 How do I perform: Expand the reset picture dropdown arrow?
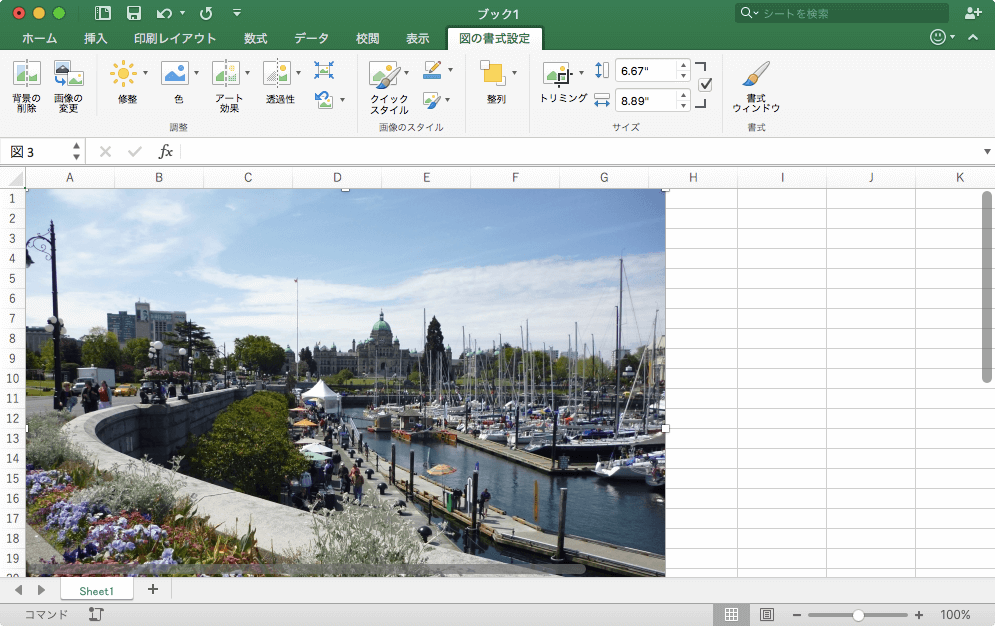(x=343, y=100)
